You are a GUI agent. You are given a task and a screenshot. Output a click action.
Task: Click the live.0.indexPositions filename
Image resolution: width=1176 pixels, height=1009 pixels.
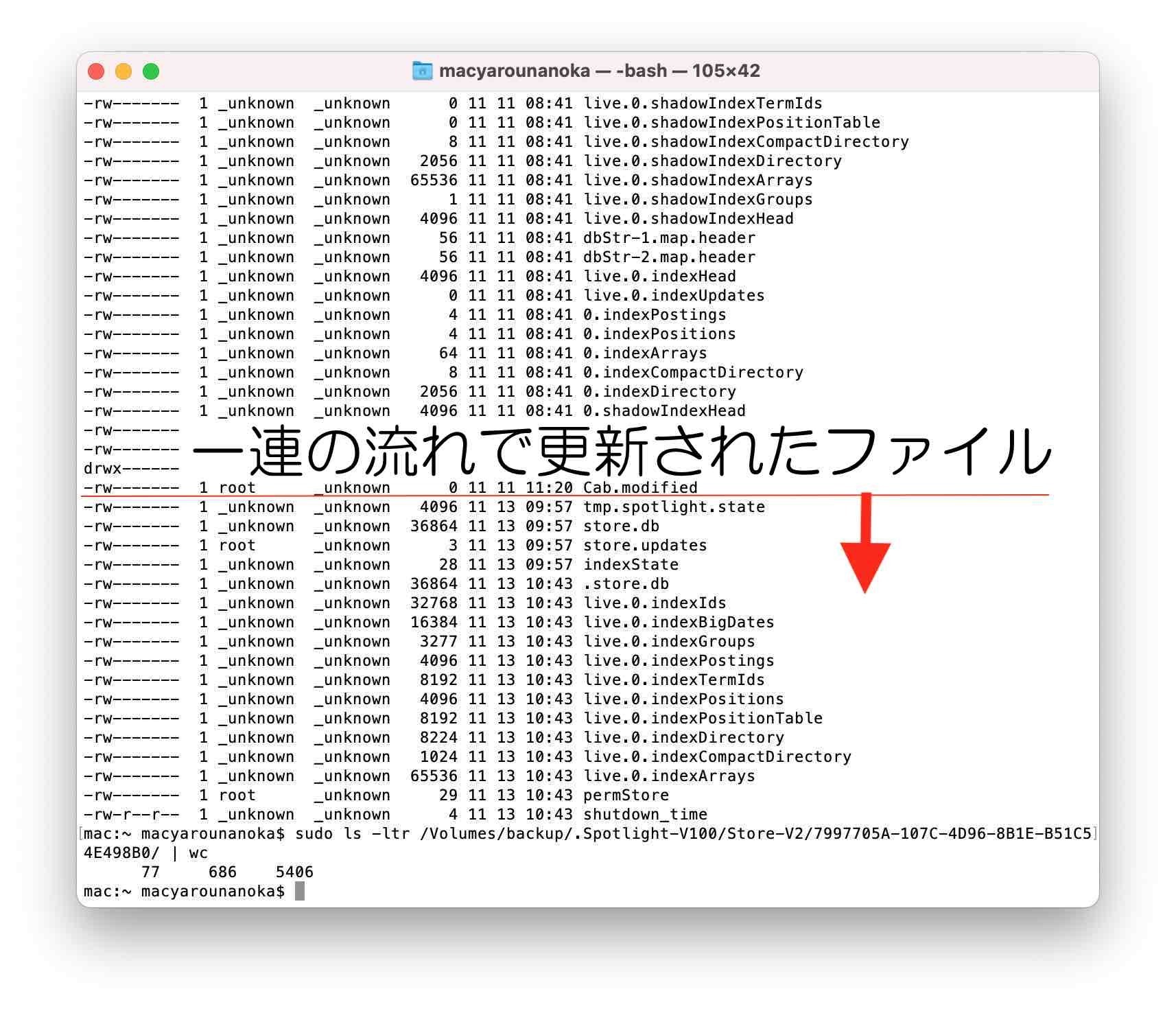[x=683, y=699]
